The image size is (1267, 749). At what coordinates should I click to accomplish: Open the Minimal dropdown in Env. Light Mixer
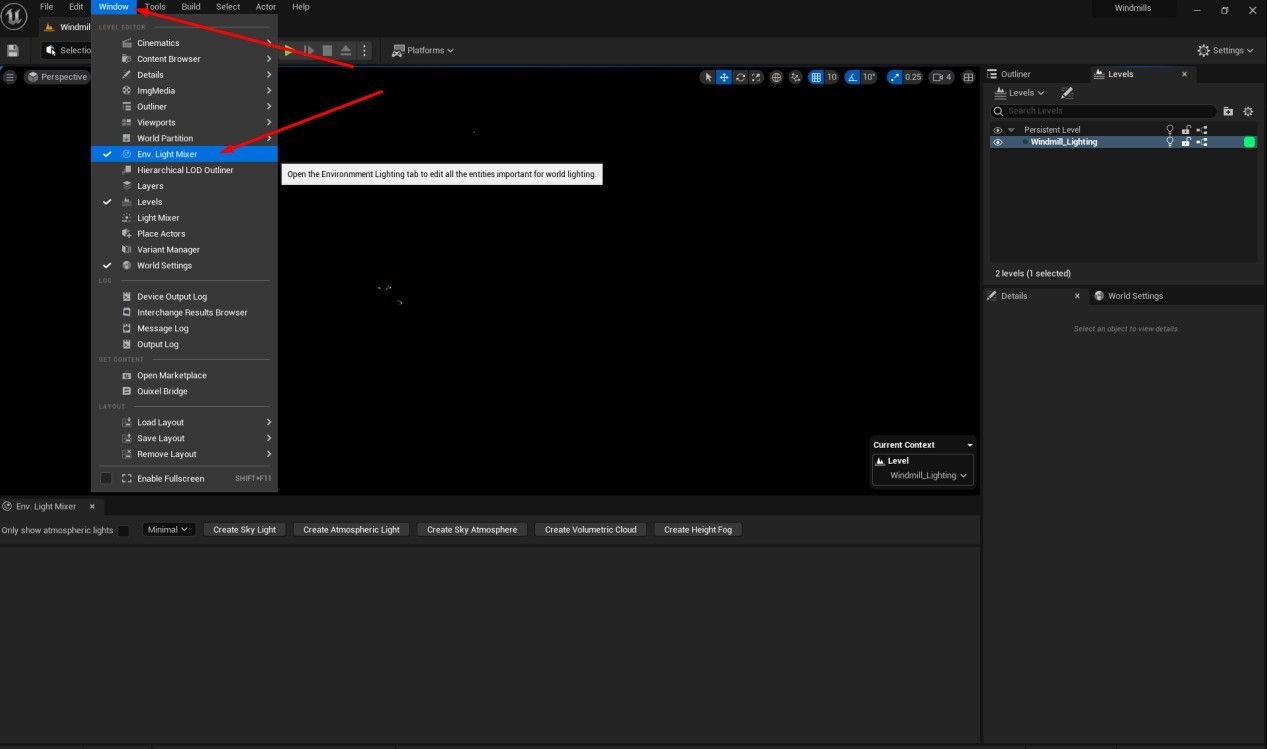point(168,529)
